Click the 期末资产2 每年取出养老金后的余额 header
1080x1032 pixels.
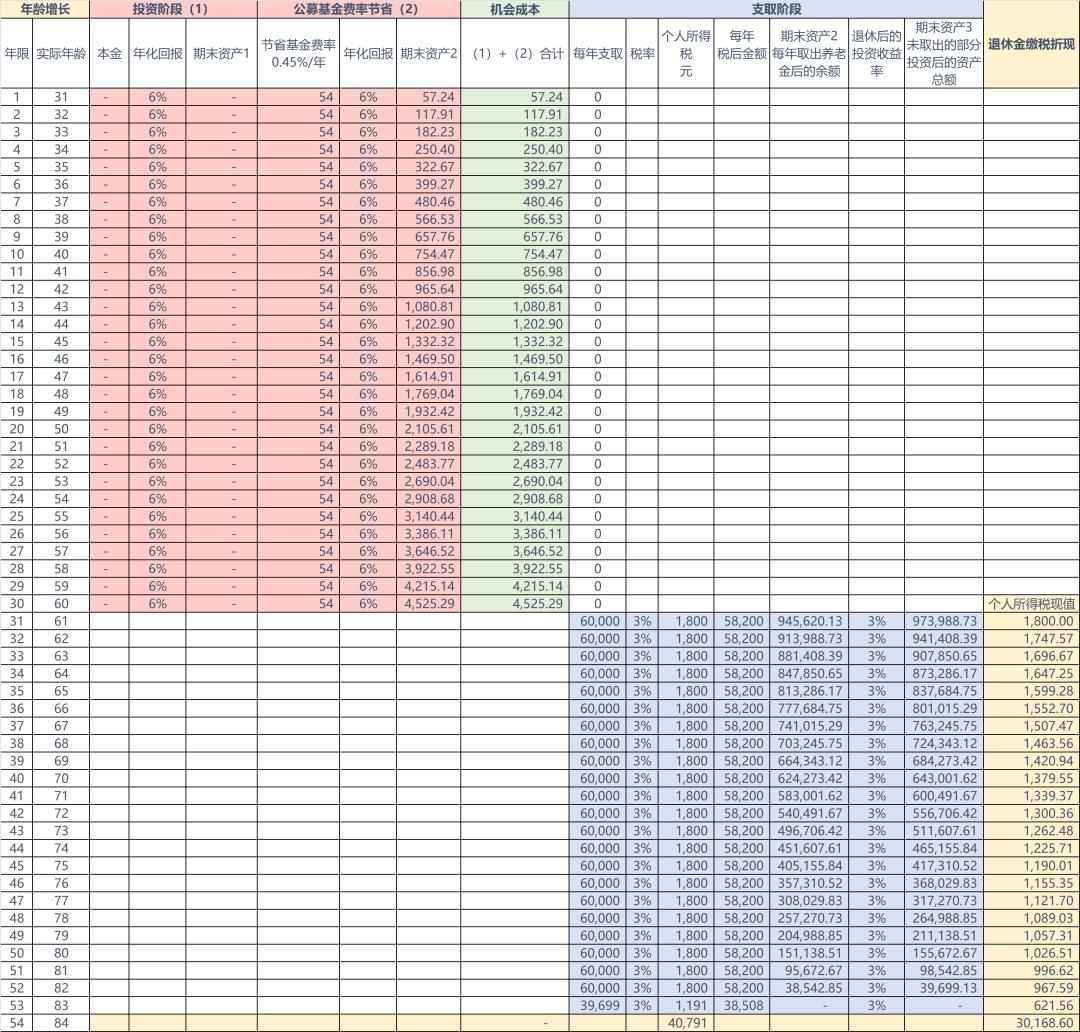point(809,54)
